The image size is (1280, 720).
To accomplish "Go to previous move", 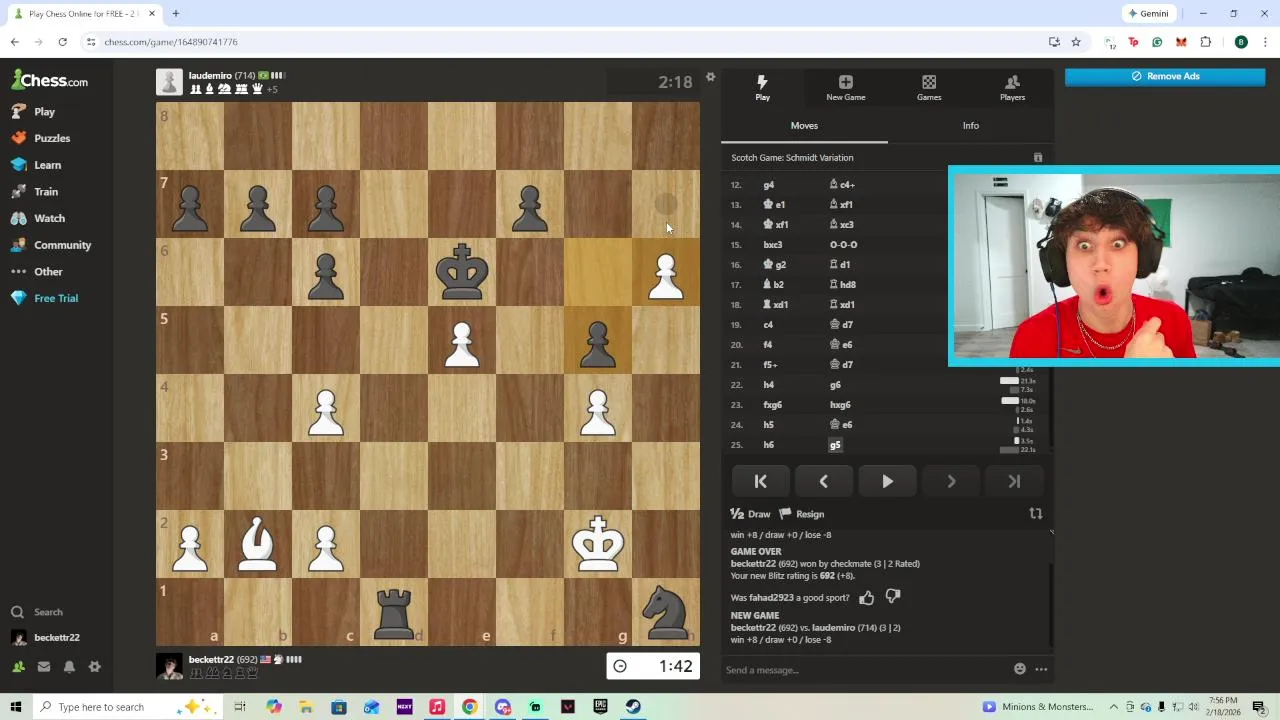I will pyautogui.click(x=823, y=482).
